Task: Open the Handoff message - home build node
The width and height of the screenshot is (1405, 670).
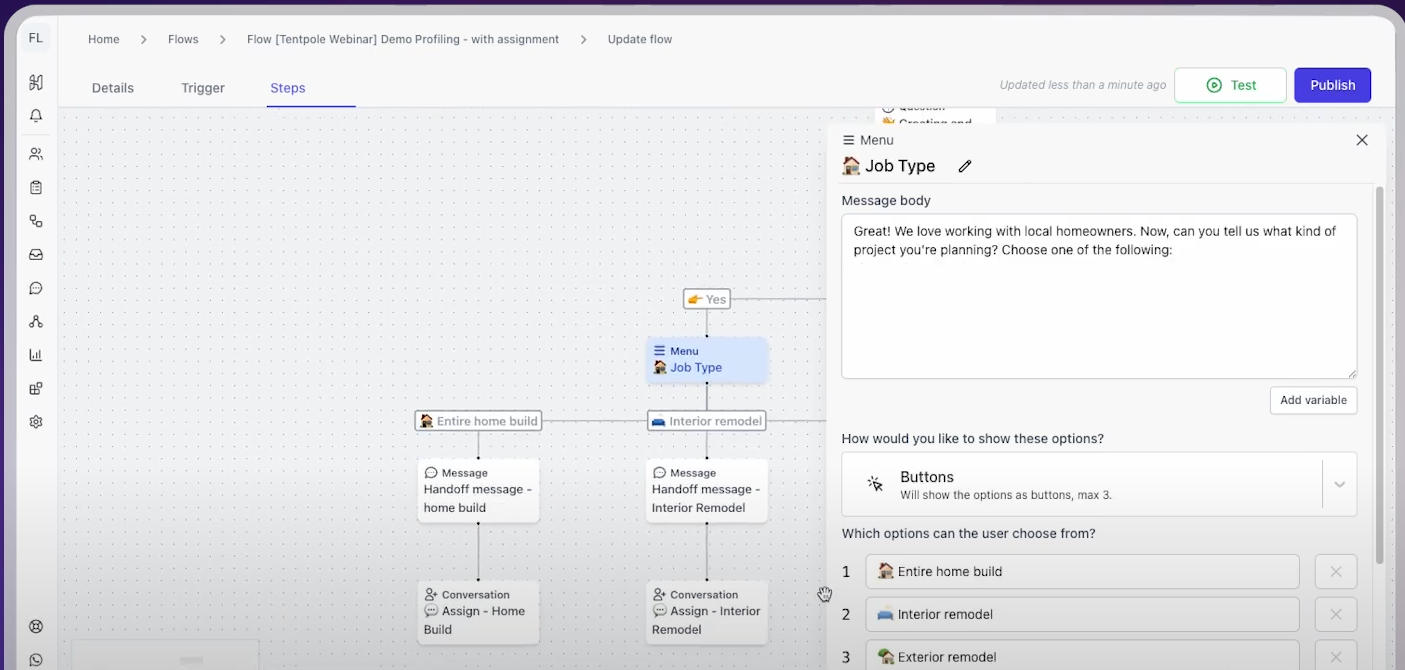Action: coord(478,490)
